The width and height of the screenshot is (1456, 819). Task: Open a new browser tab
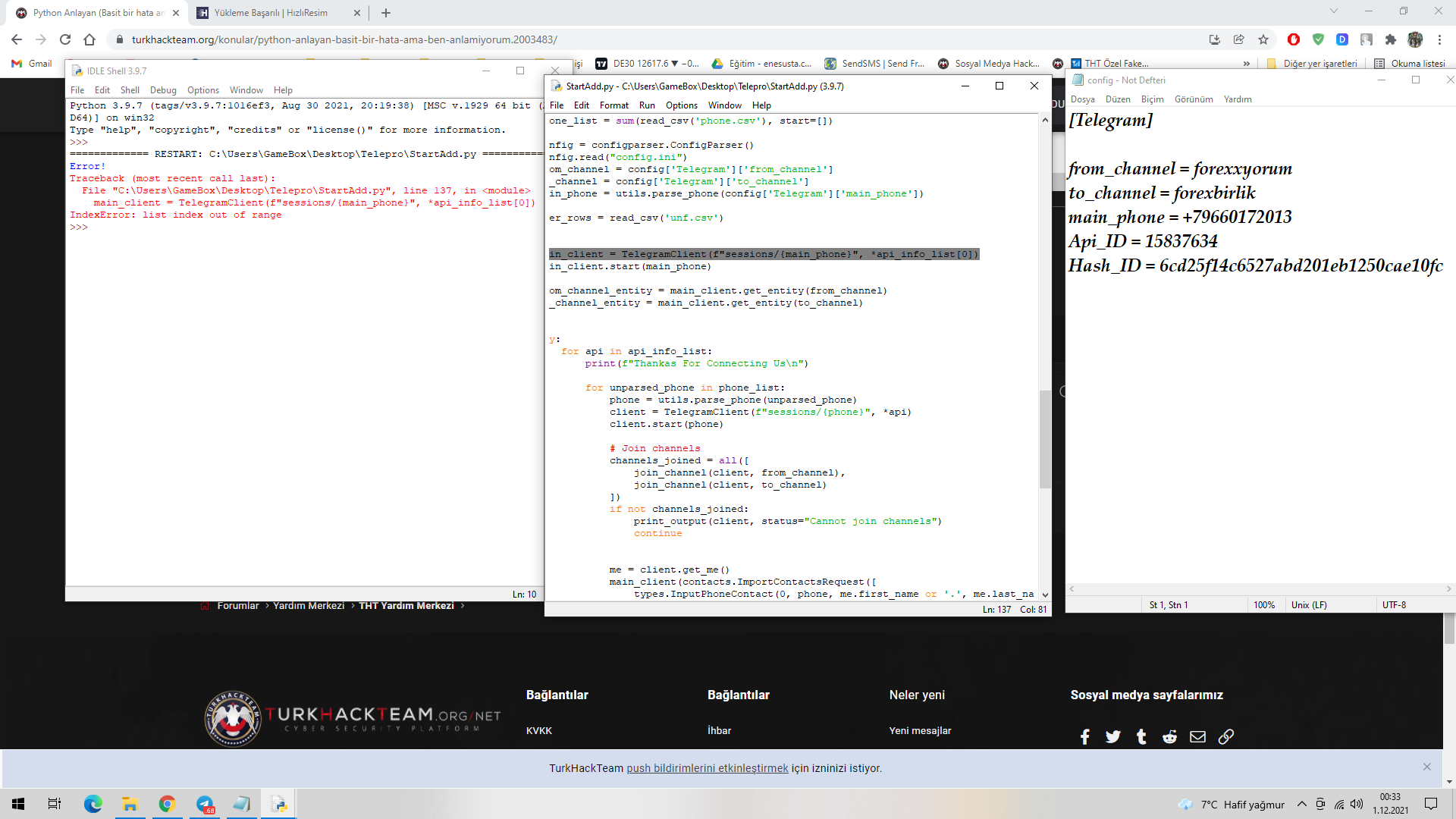click(x=386, y=13)
